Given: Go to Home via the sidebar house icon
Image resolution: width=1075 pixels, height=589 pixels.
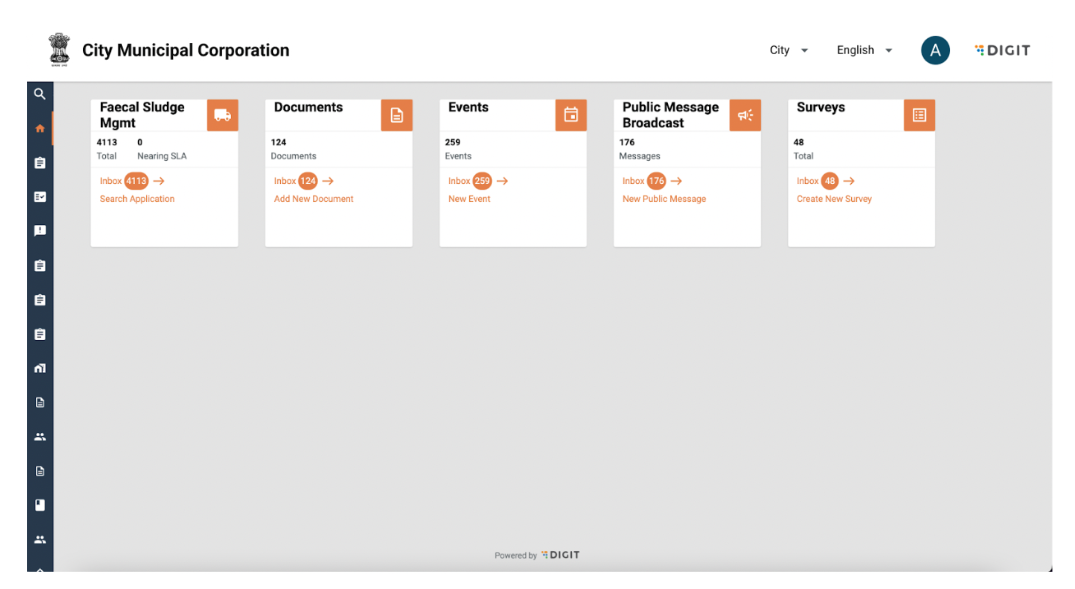Looking at the screenshot, I should (x=40, y=128).
